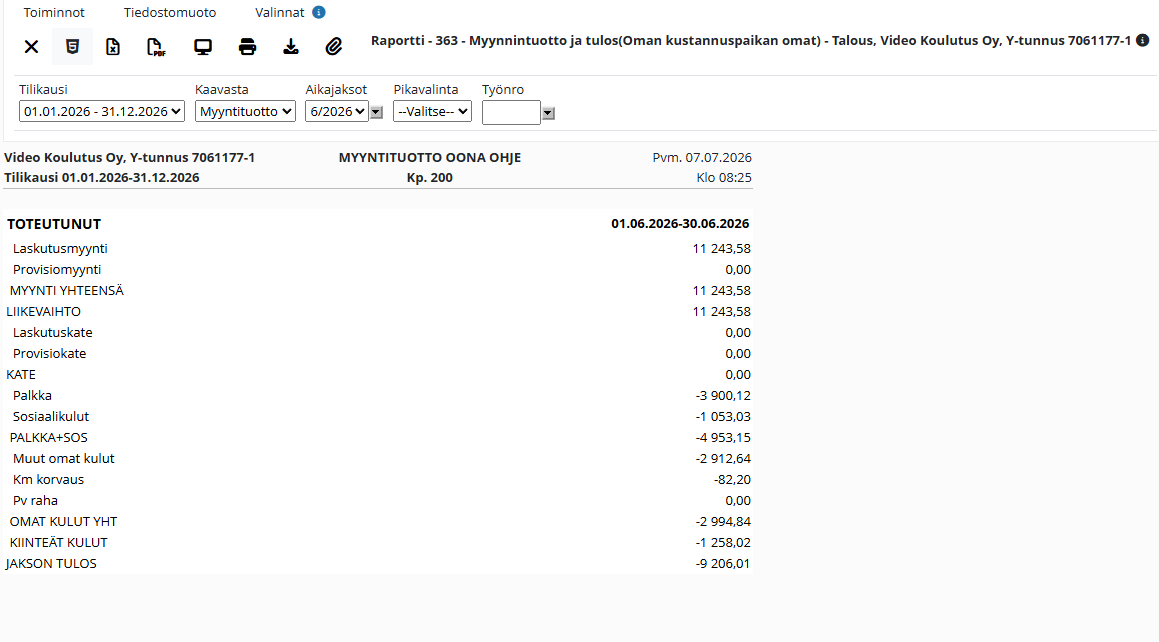Open the Kaavasta dropdown showing Myyntituotto

click(x=245, y=112)
